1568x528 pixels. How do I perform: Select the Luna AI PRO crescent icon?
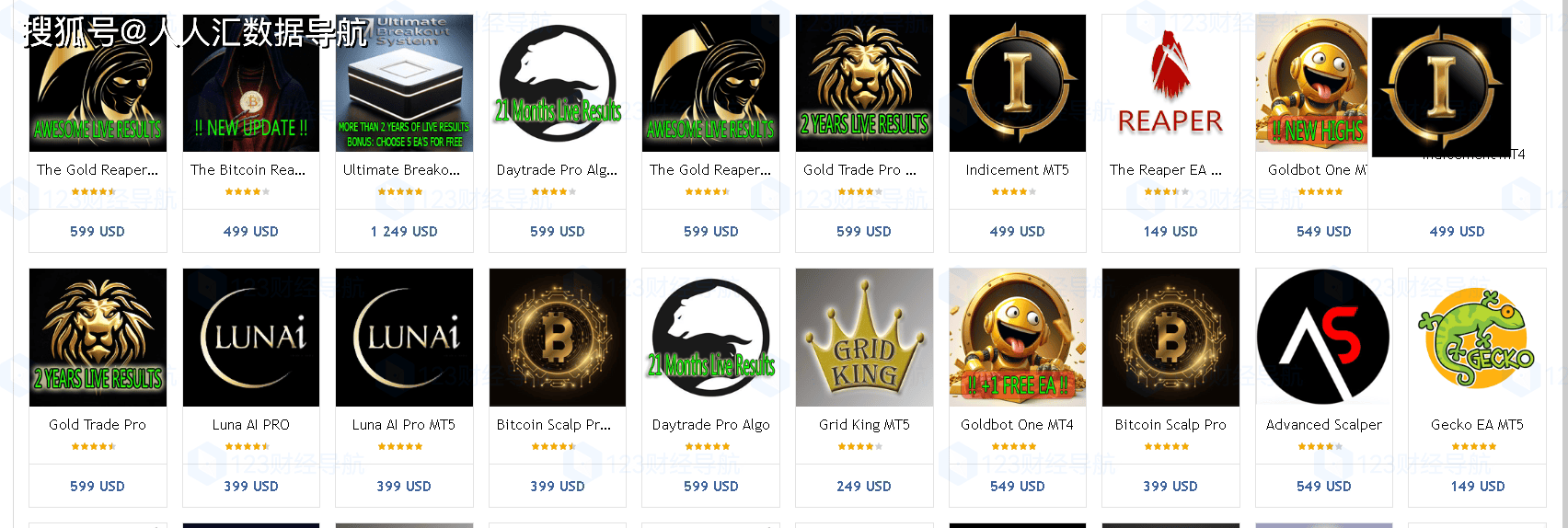click(250, 338)
